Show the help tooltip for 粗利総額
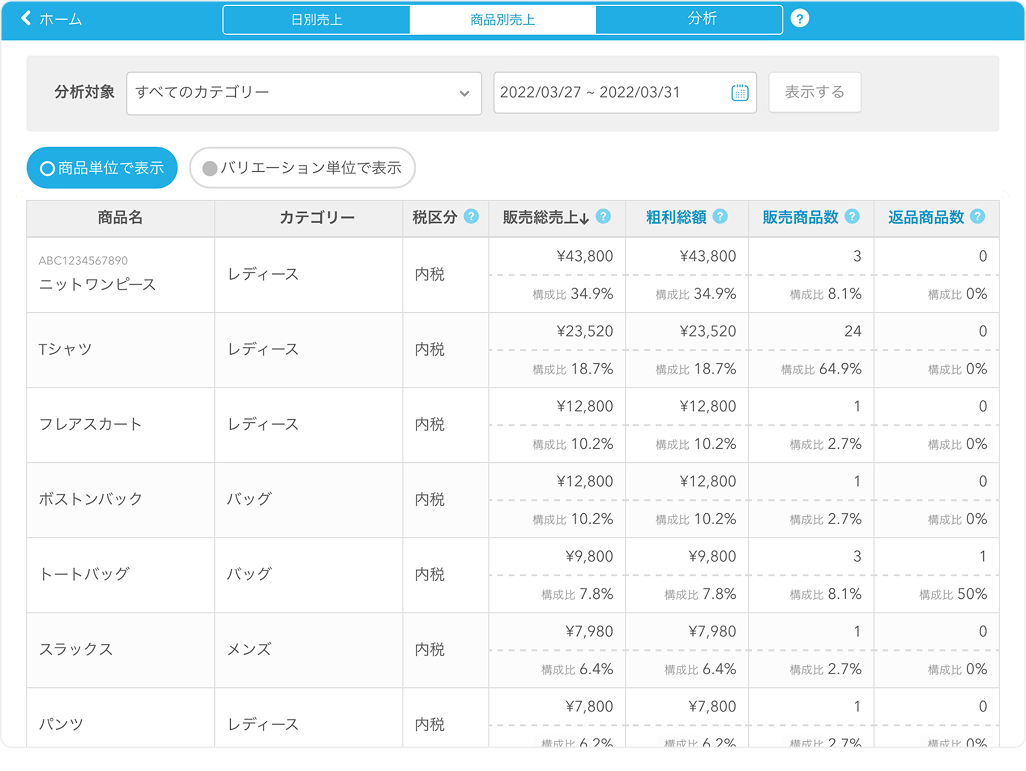Image resolution: width=1026 pixels, height=771 pixels. (720, 217)
